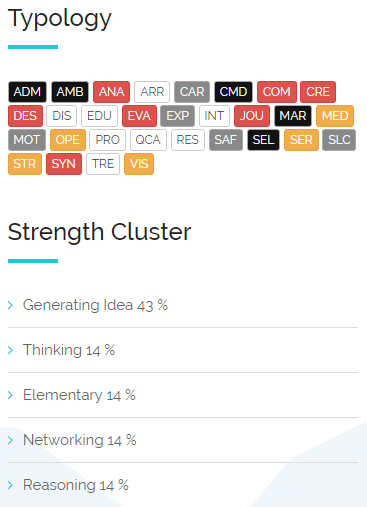The image size is (367, 507).
Task: Click the red SYN tag
Action: point(64,164)
